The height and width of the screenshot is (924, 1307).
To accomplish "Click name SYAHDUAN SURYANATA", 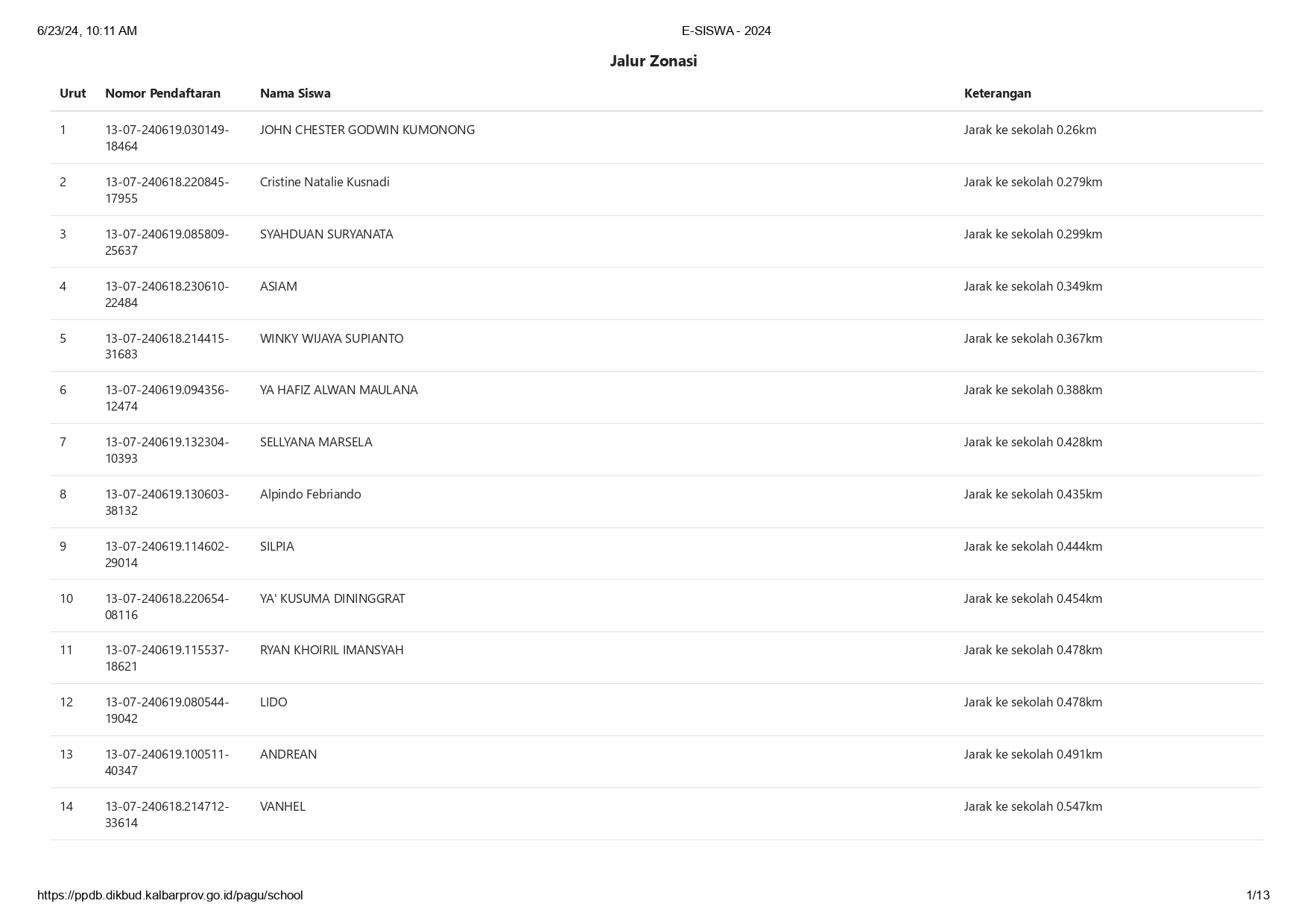I will pyautogui.click(x=326, y=234).
